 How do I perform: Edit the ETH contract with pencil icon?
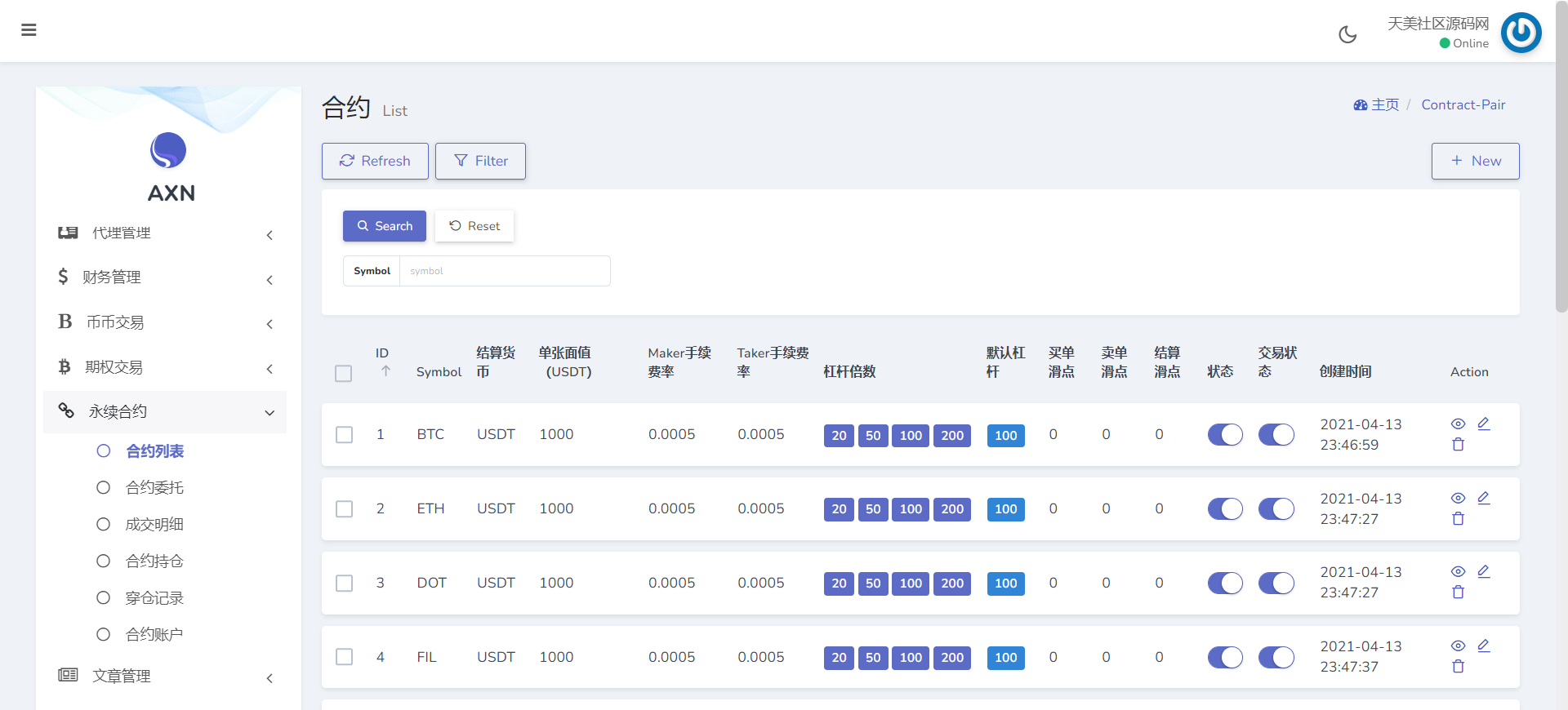(x=1484, y=498)
